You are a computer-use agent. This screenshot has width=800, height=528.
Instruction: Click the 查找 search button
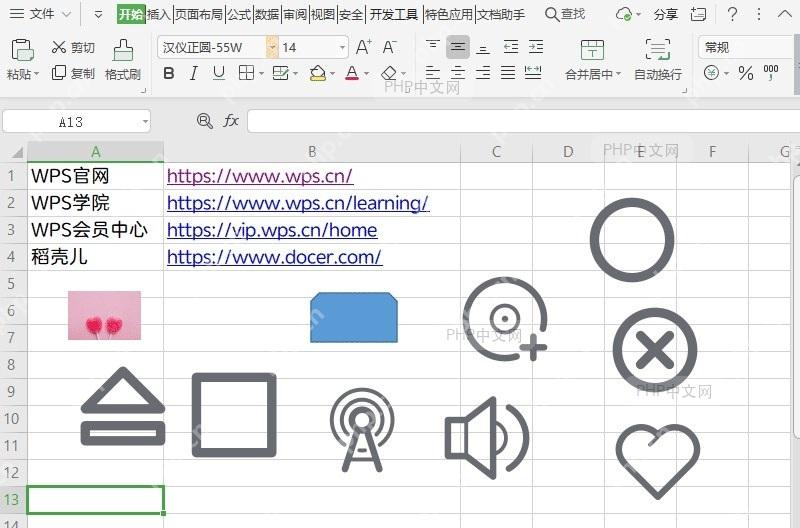565,14
